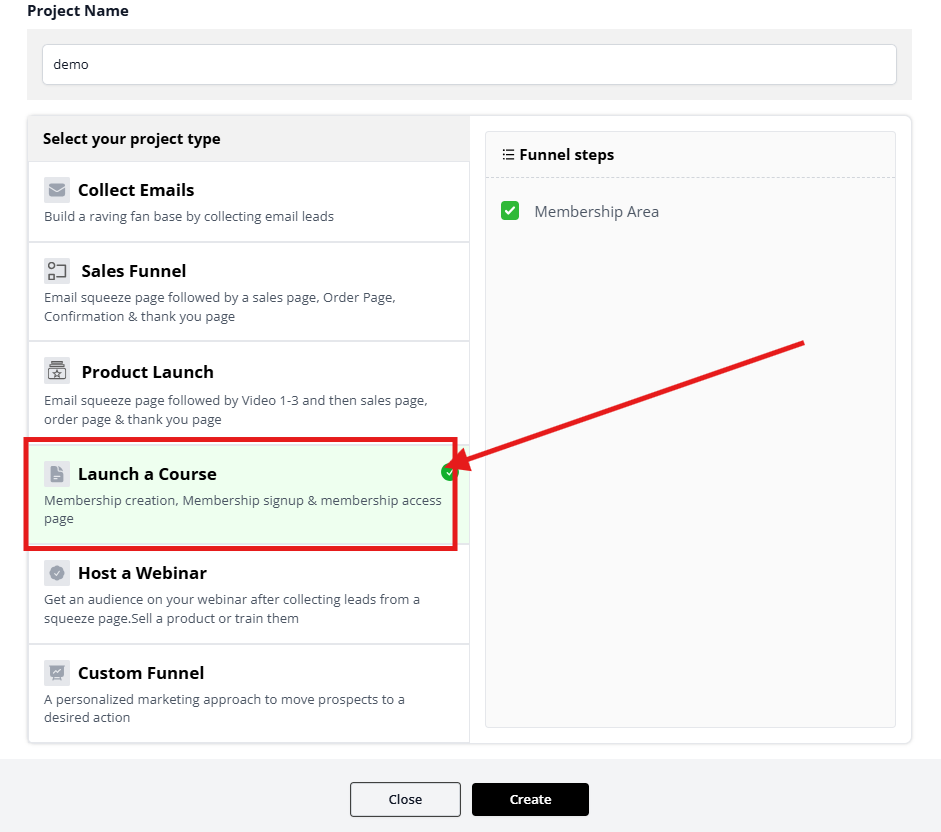Image resolution: width=941 pixels, height=832 pixels.
Task: Click the 'Email squeeze page followed by Video 1-3' description
Action: pos(236,410)
